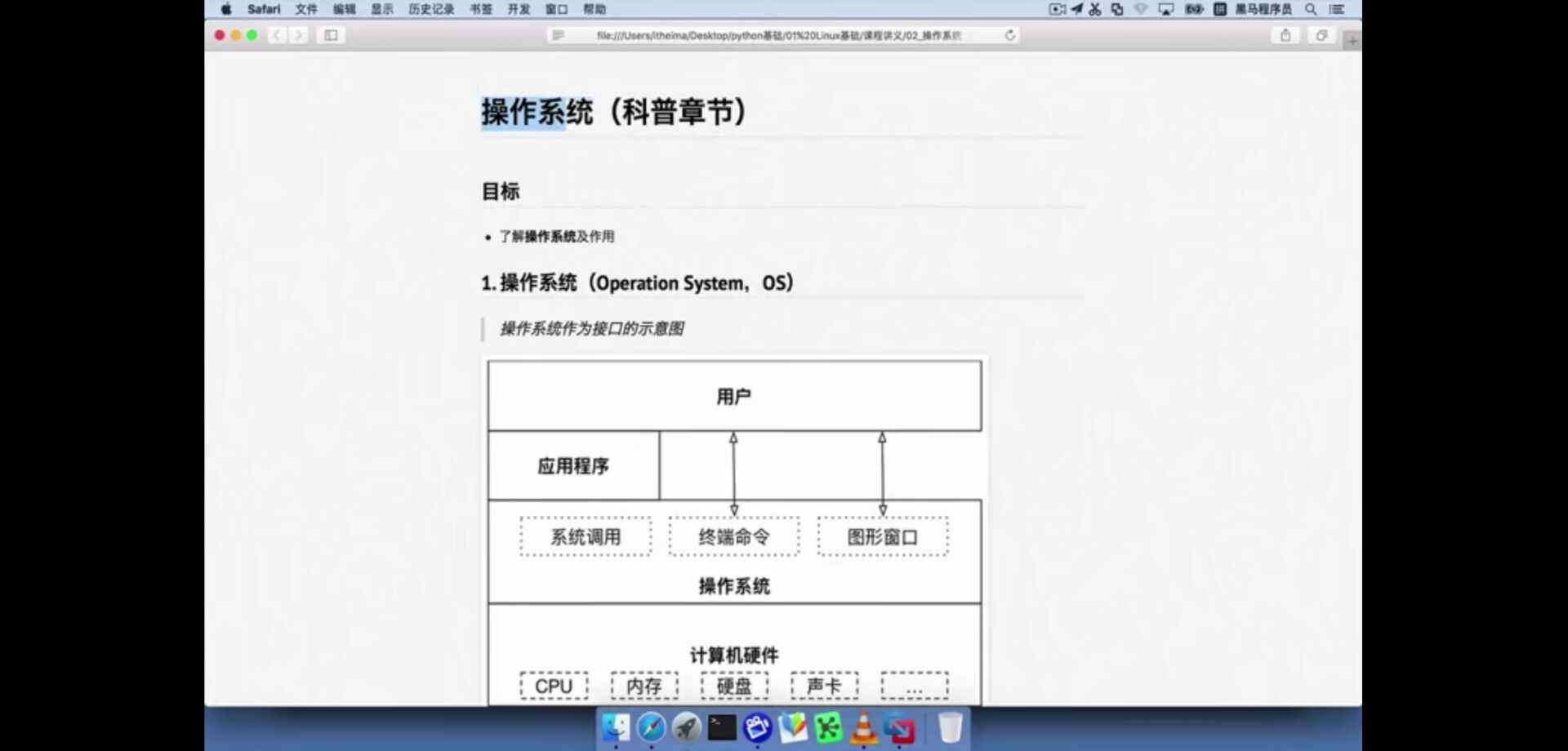1568x751 pixels.
Task: Open the 黑马程序员 input source menu
Action: (1264, 10)
